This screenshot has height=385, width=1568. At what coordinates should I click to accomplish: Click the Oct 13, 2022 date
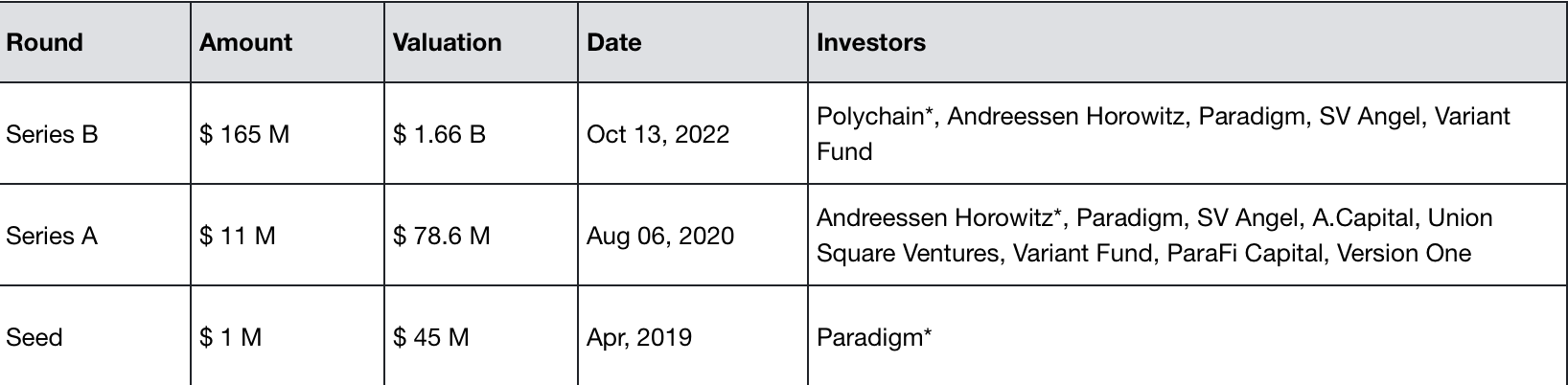[x=658, y=134]
